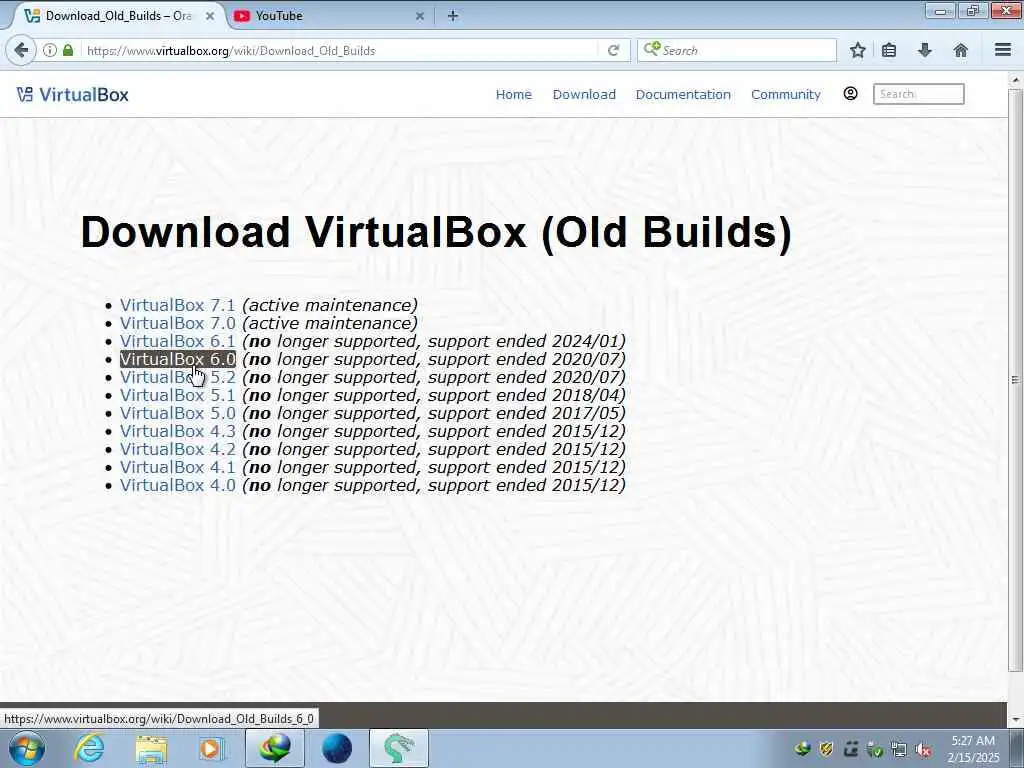Open a new tab with the plus button
This screenshot has height=768, width=1024.
click(x=453, y=16)
